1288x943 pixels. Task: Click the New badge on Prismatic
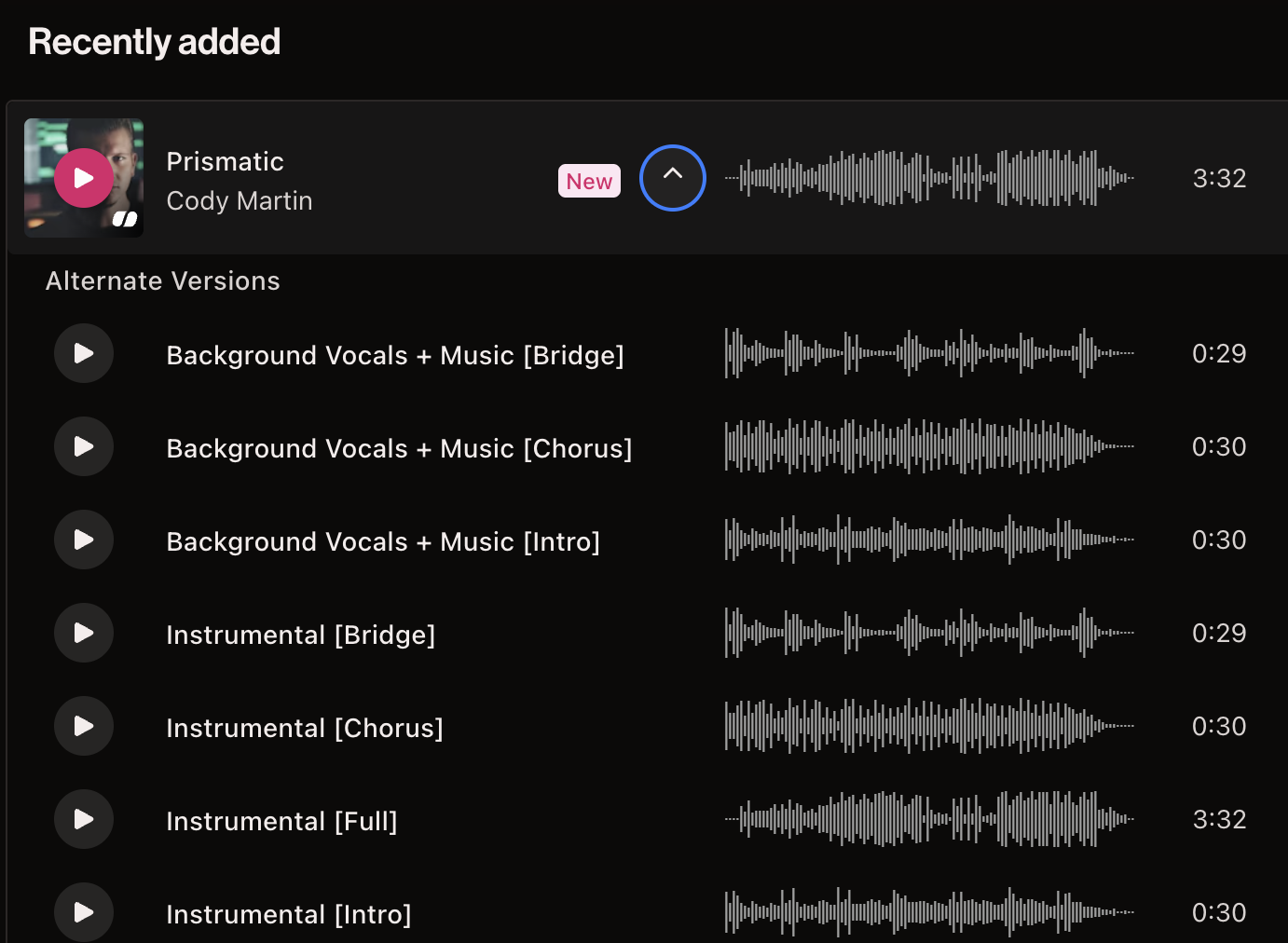click(589, 181)
